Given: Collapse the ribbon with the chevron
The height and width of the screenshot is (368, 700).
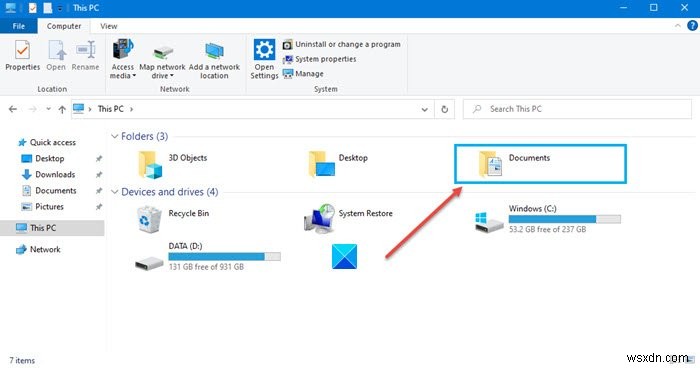Looking at the screenshot, I should [678, 26].
